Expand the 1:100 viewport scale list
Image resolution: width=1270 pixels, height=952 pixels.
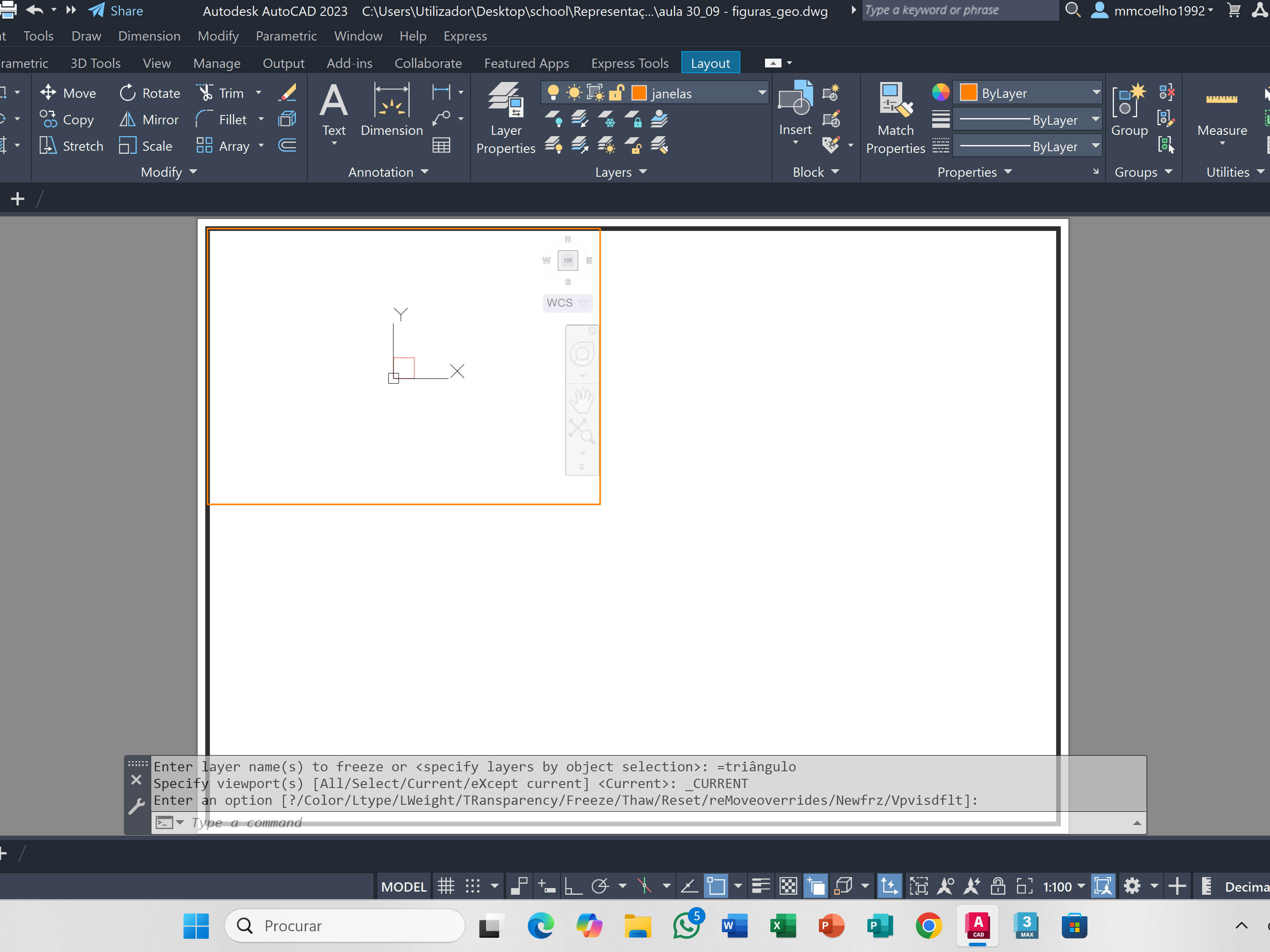pos(1082,887)
